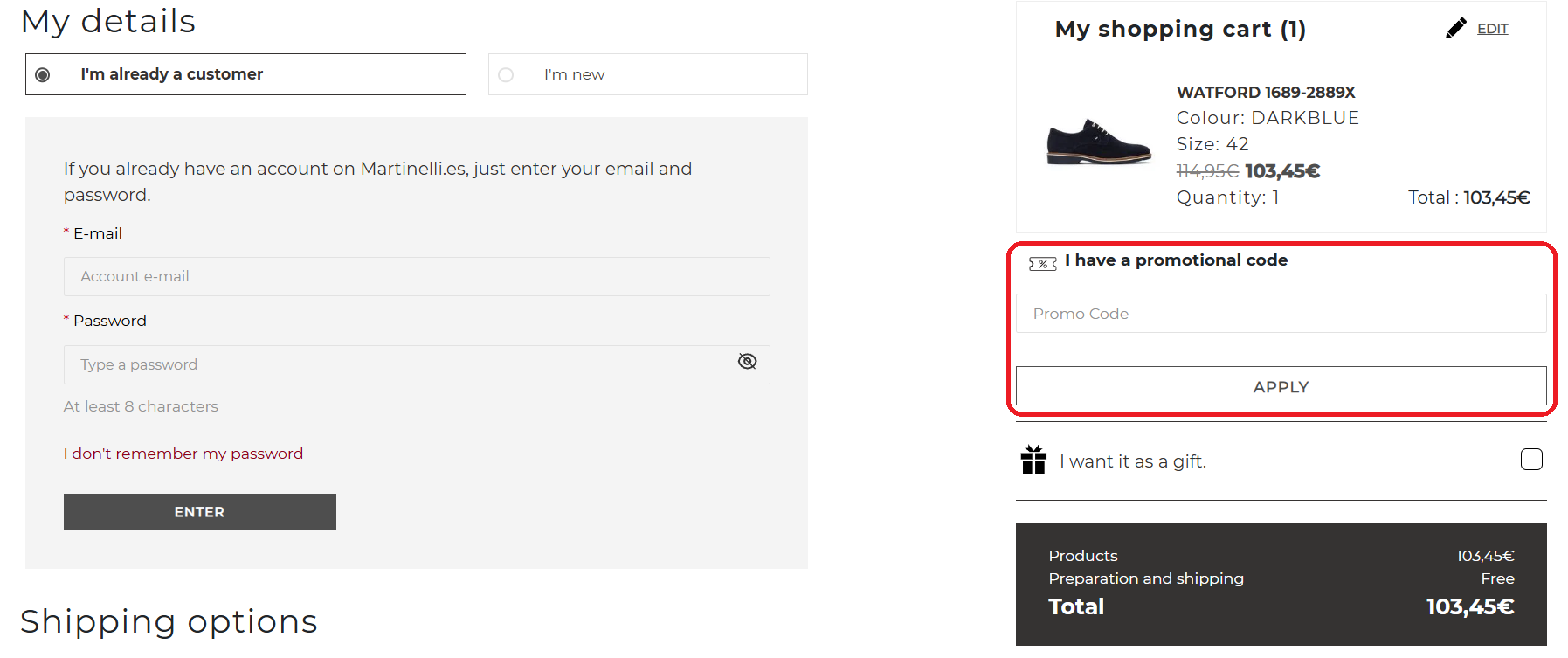1568x658 pixels.
Task: Choose the "I'm new" radio option
Action: pos(506,75)
